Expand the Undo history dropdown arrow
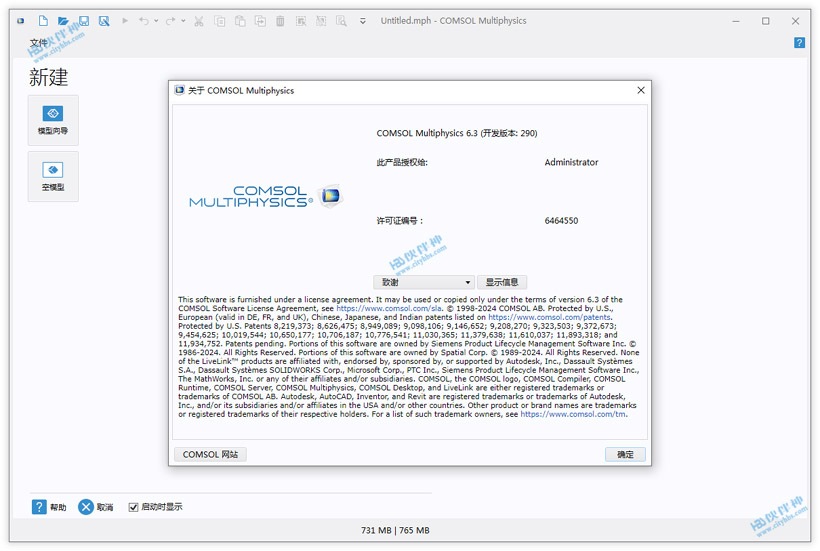This screenshot has width=820, height=551. click(x=156, y=21)
